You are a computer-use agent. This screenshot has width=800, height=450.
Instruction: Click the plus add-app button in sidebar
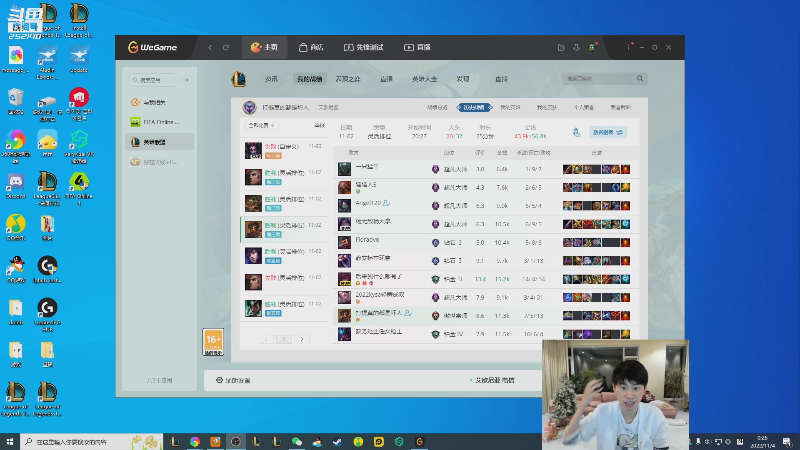[x=187, y=80]
